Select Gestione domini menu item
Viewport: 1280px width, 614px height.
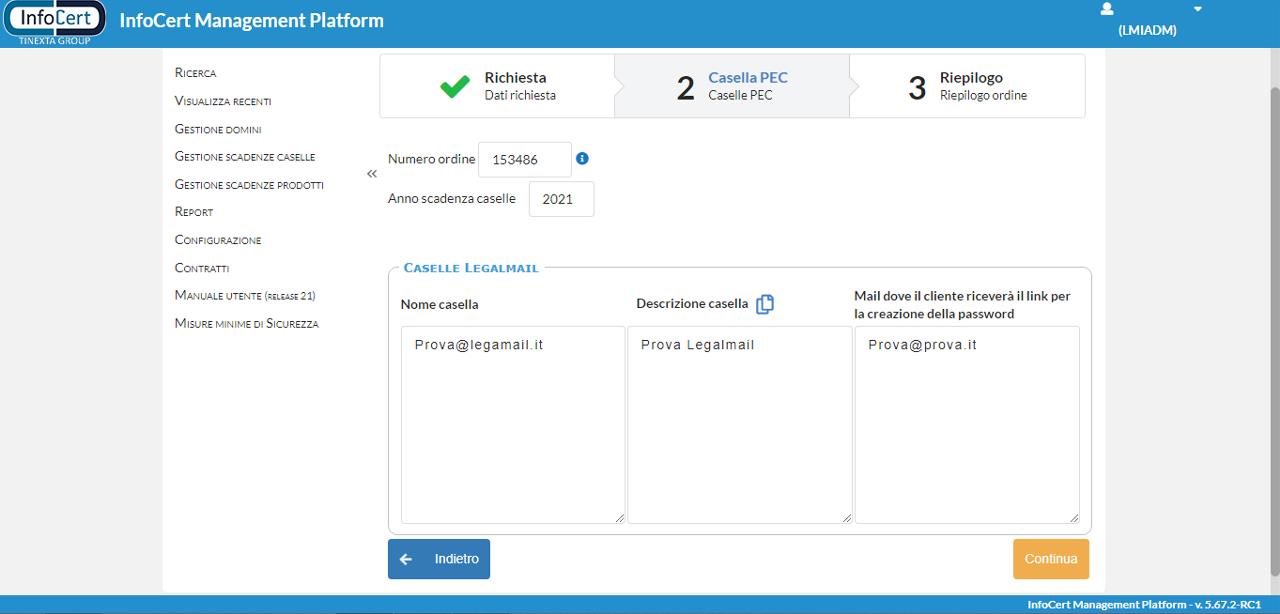pos(218,129)
